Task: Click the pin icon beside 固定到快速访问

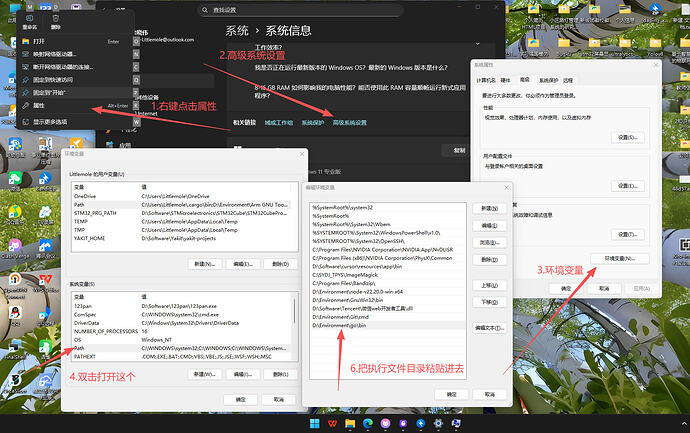Action: click(x=26, y=79)
